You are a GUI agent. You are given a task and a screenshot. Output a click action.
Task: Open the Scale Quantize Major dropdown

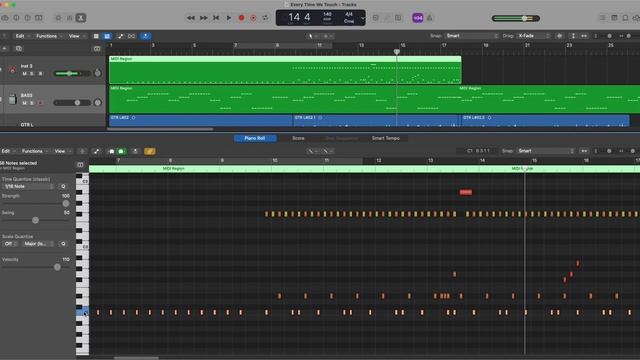point(38,244)
